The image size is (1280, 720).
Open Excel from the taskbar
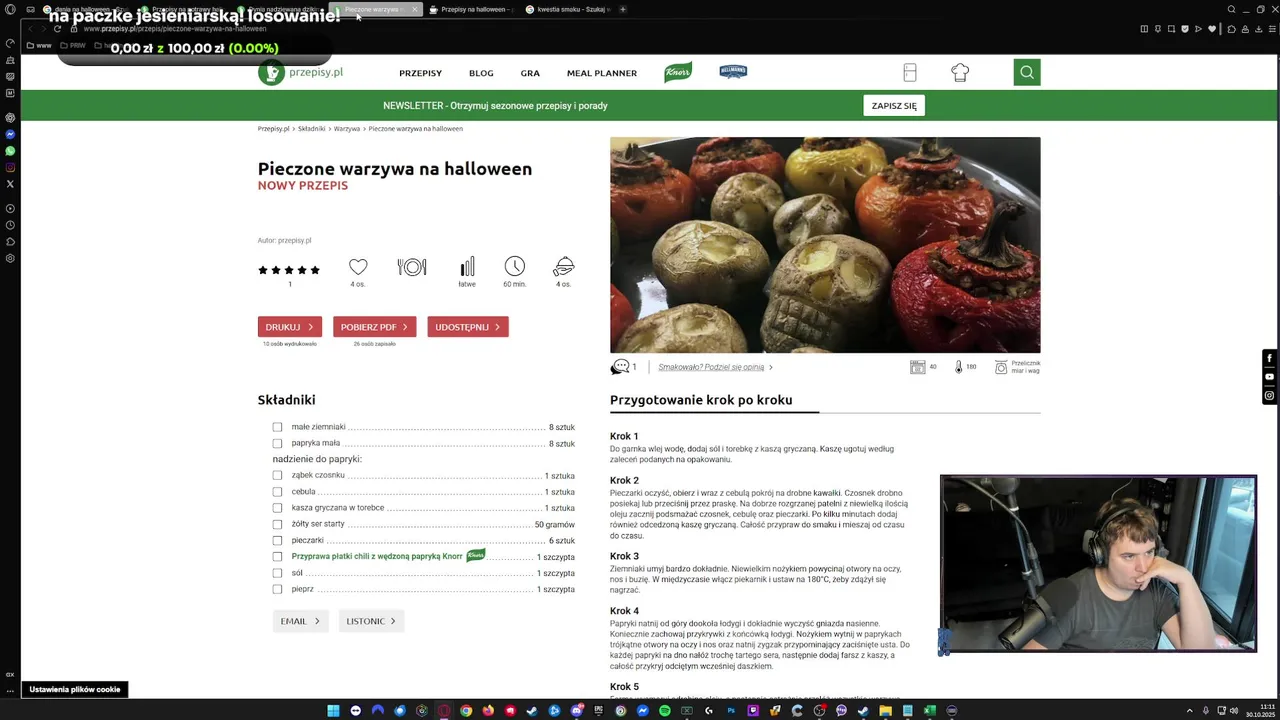pyautogui.click(x=929, y=711)
